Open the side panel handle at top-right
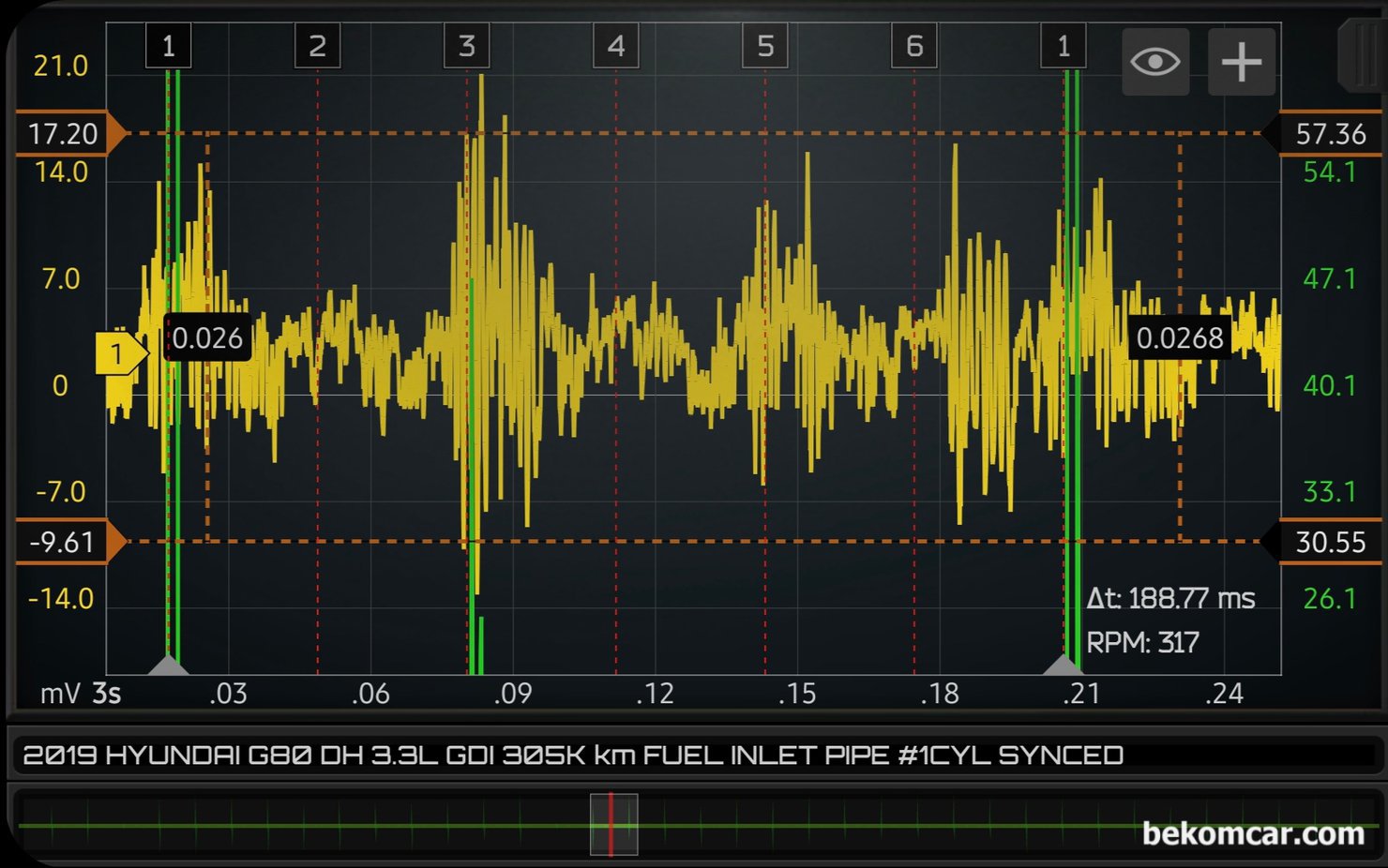 point(1362,56)
